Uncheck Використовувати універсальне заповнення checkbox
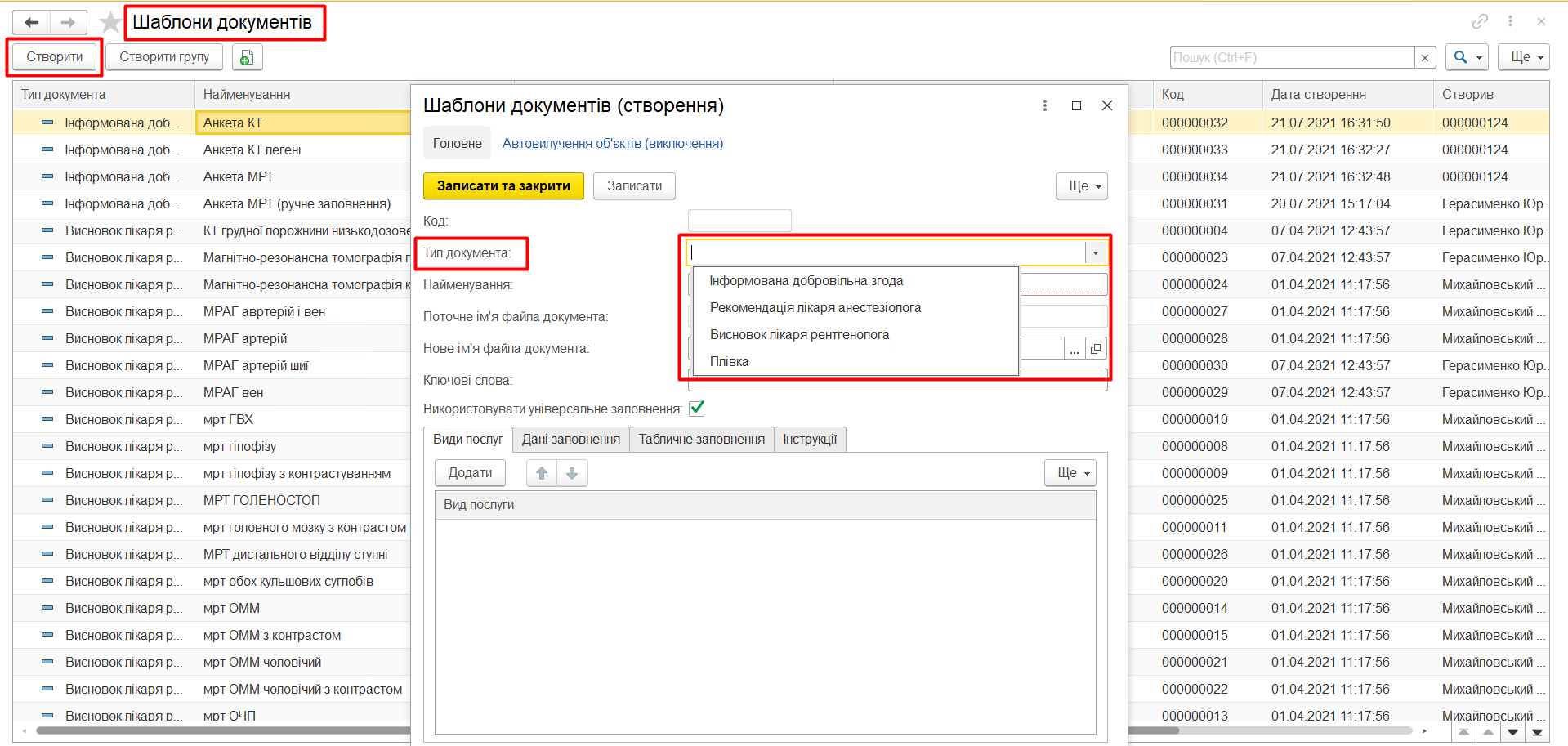Image resolution: width=1568 pixels, height=746 pixels. [697, 409]
